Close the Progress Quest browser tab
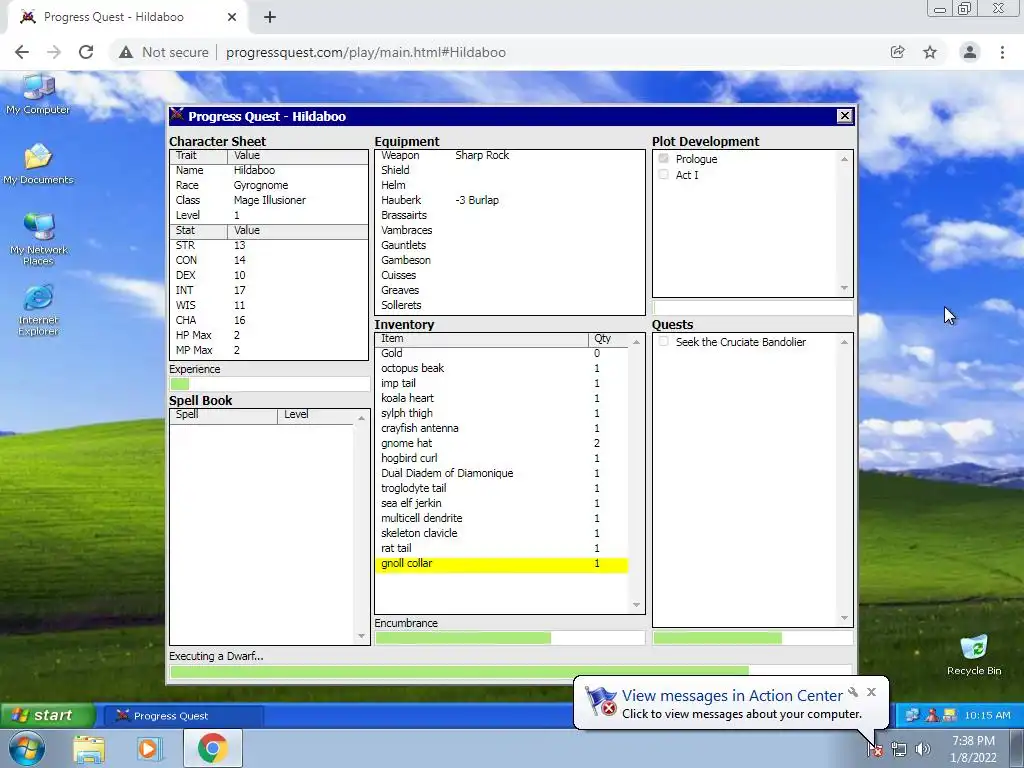This screenshot has width=1024, height=768. click(x=232, y=17)
